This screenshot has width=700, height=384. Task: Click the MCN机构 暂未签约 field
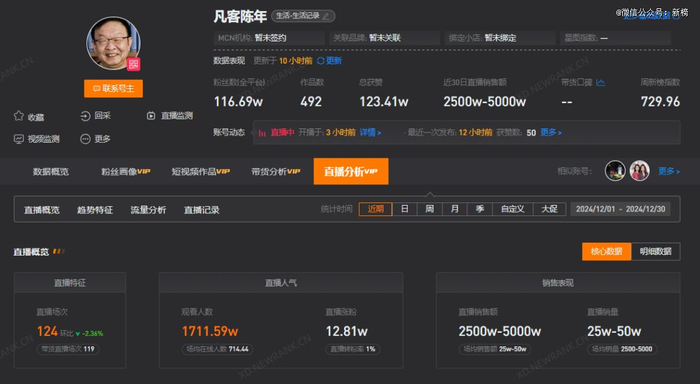point(269,38)
